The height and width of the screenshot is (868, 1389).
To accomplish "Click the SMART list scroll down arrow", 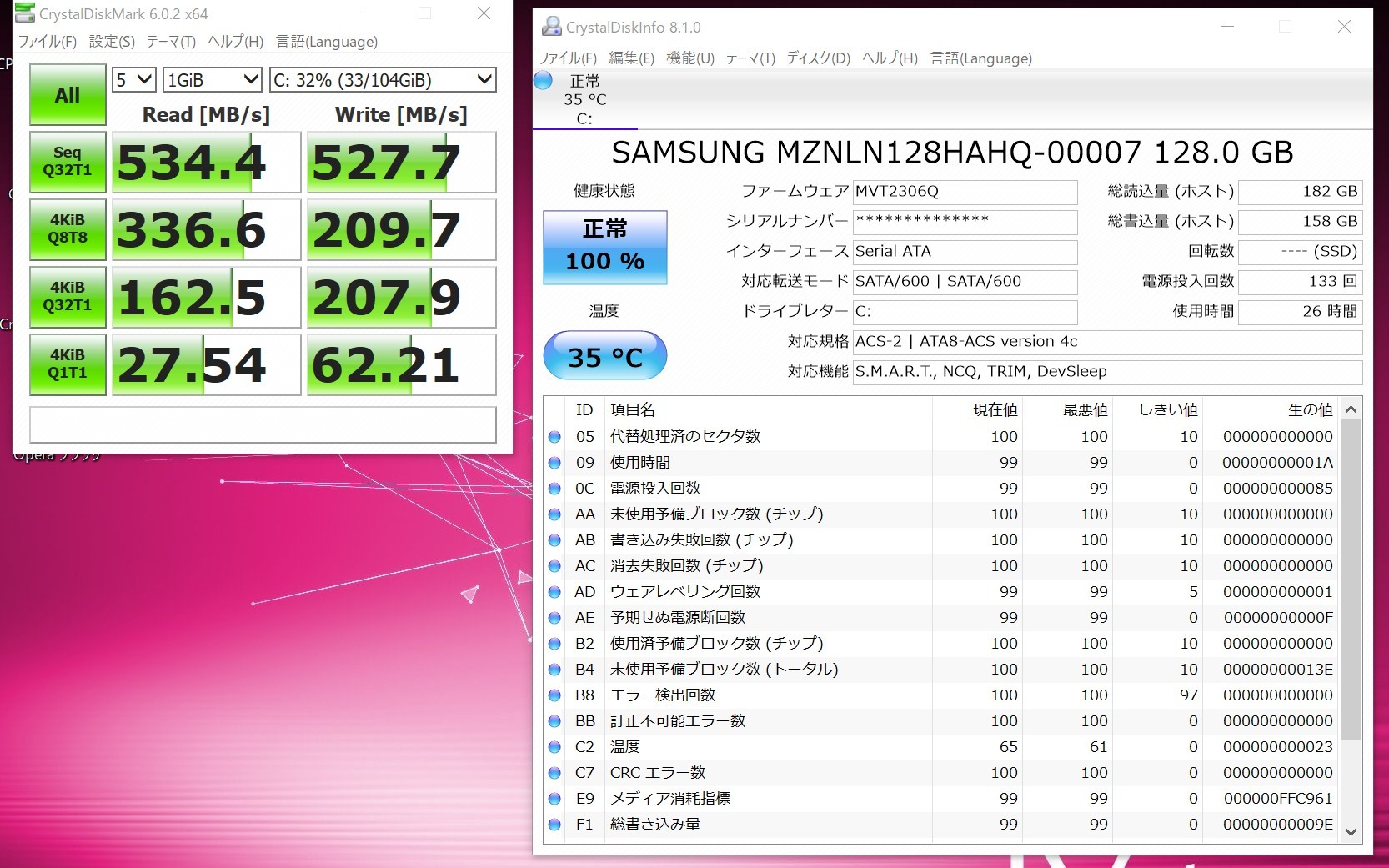I will (1351, 832).
